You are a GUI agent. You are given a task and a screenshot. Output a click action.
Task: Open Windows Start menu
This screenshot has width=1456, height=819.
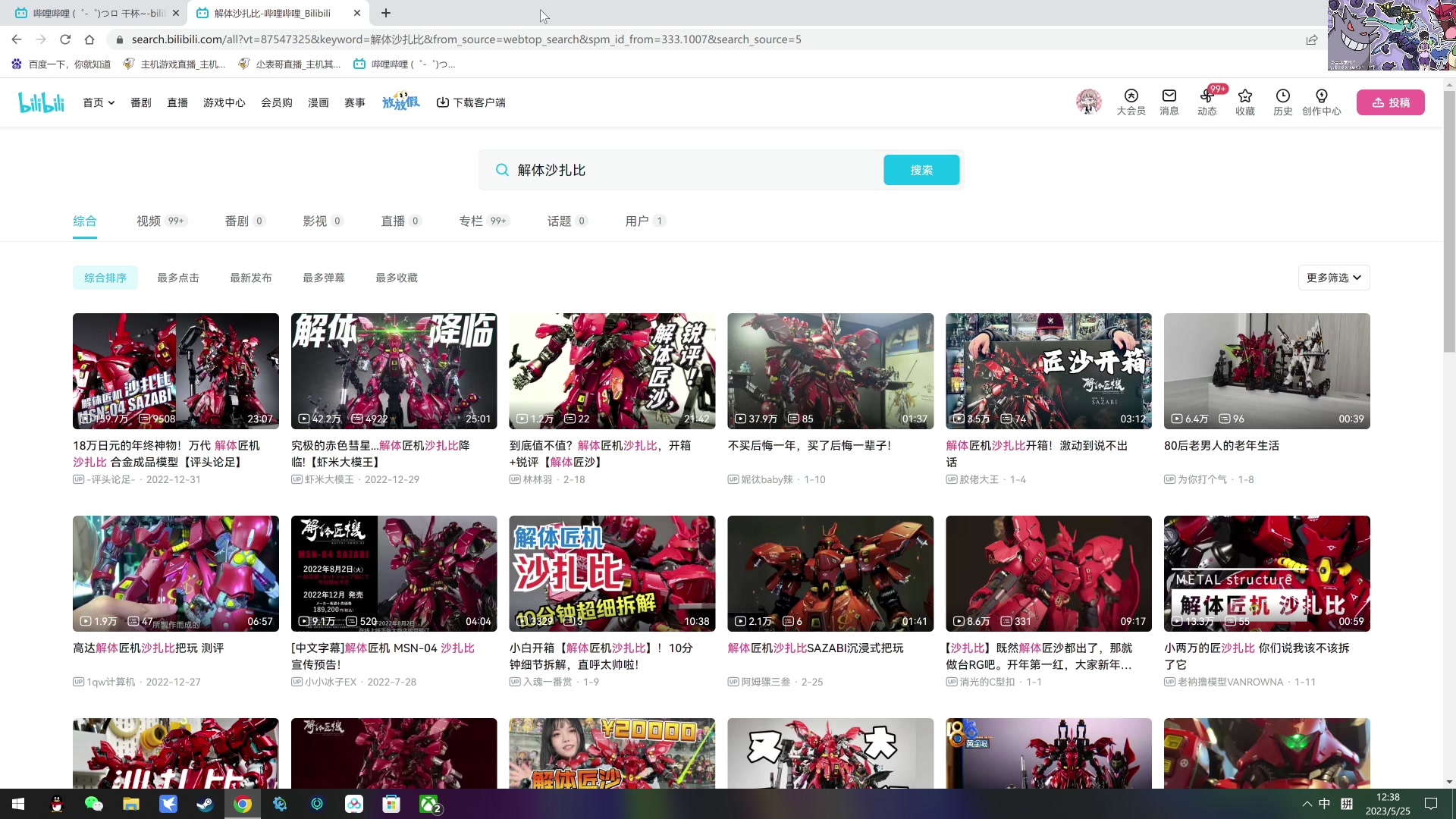18,804
